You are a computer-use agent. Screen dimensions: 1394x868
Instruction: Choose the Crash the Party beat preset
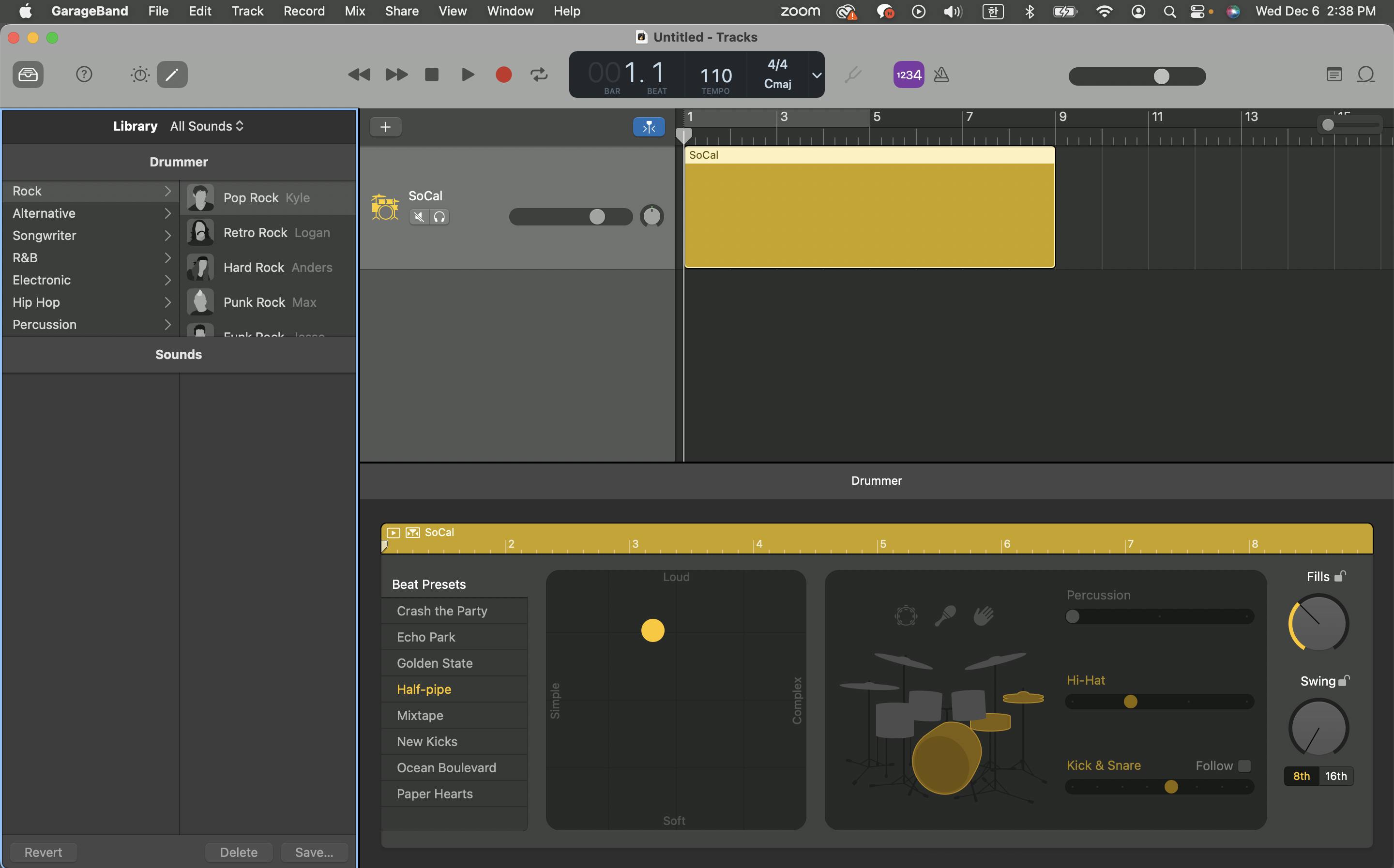point(454,611)
